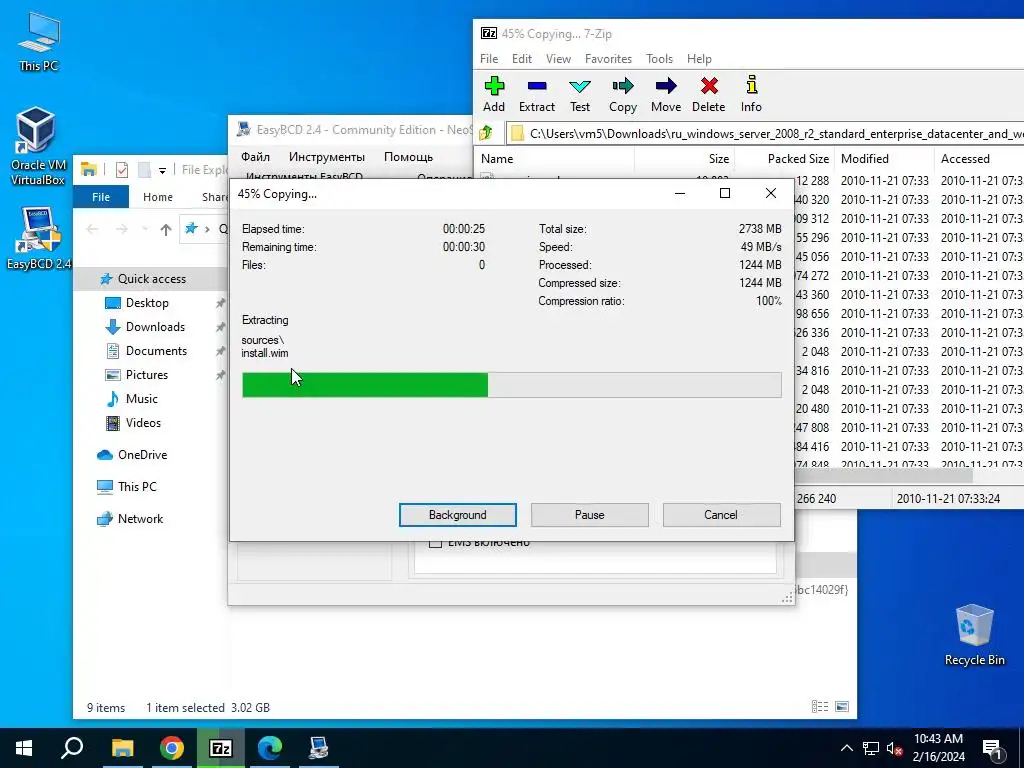
Task: Select Videos in navigation pane
Action: coord(143,423)
